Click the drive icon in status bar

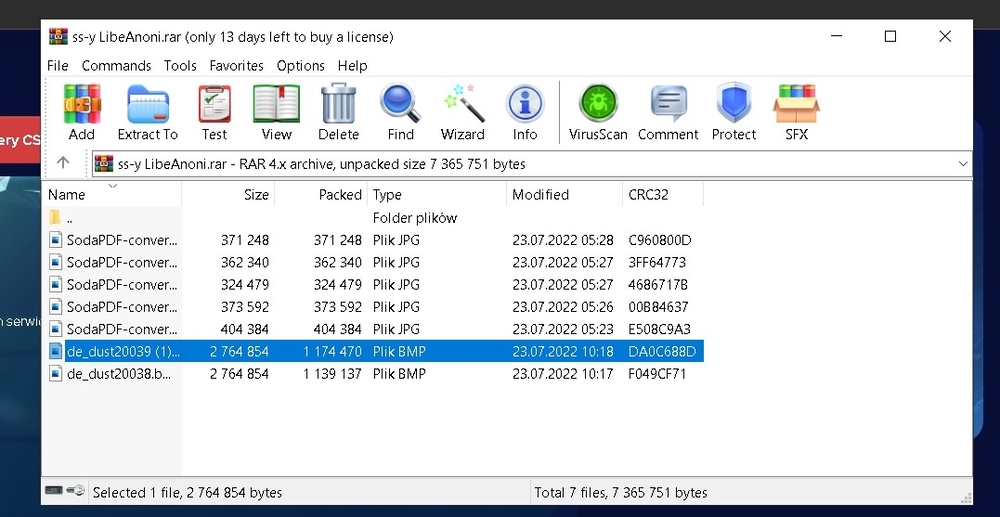54,491
